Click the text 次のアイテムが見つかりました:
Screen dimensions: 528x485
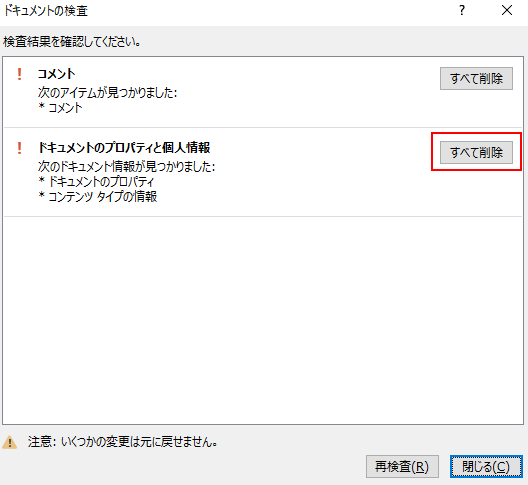[x=107, y=92]
